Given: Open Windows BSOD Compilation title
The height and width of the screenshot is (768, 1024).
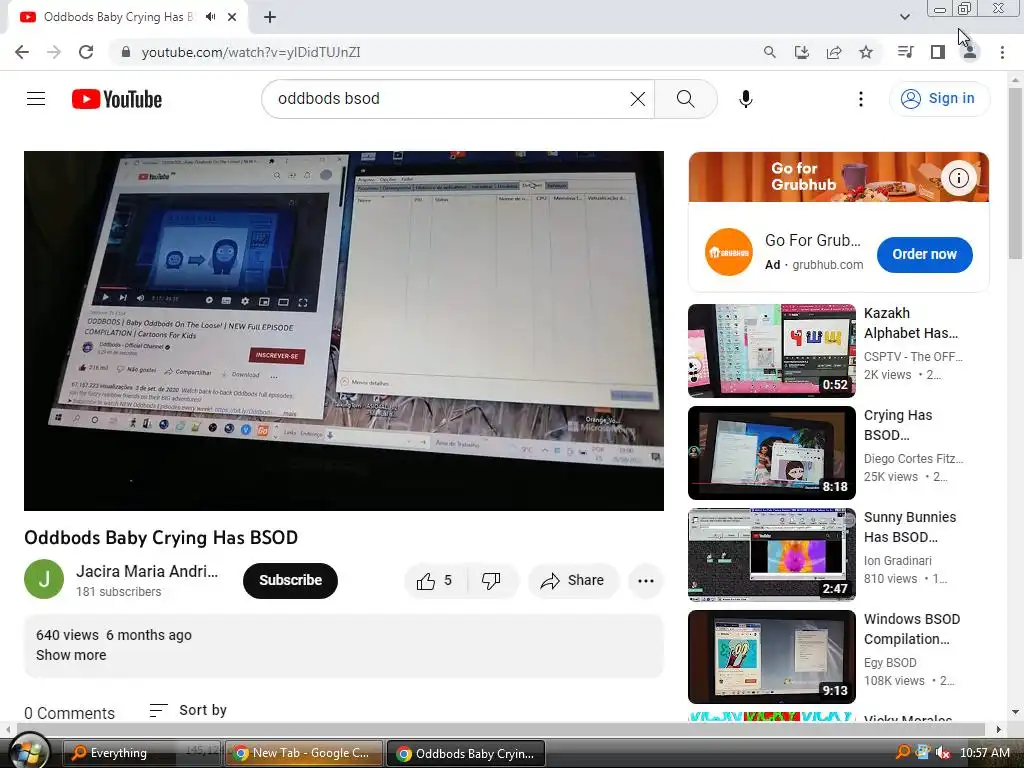Looking at the screenshot, I should tap(912, 629).
